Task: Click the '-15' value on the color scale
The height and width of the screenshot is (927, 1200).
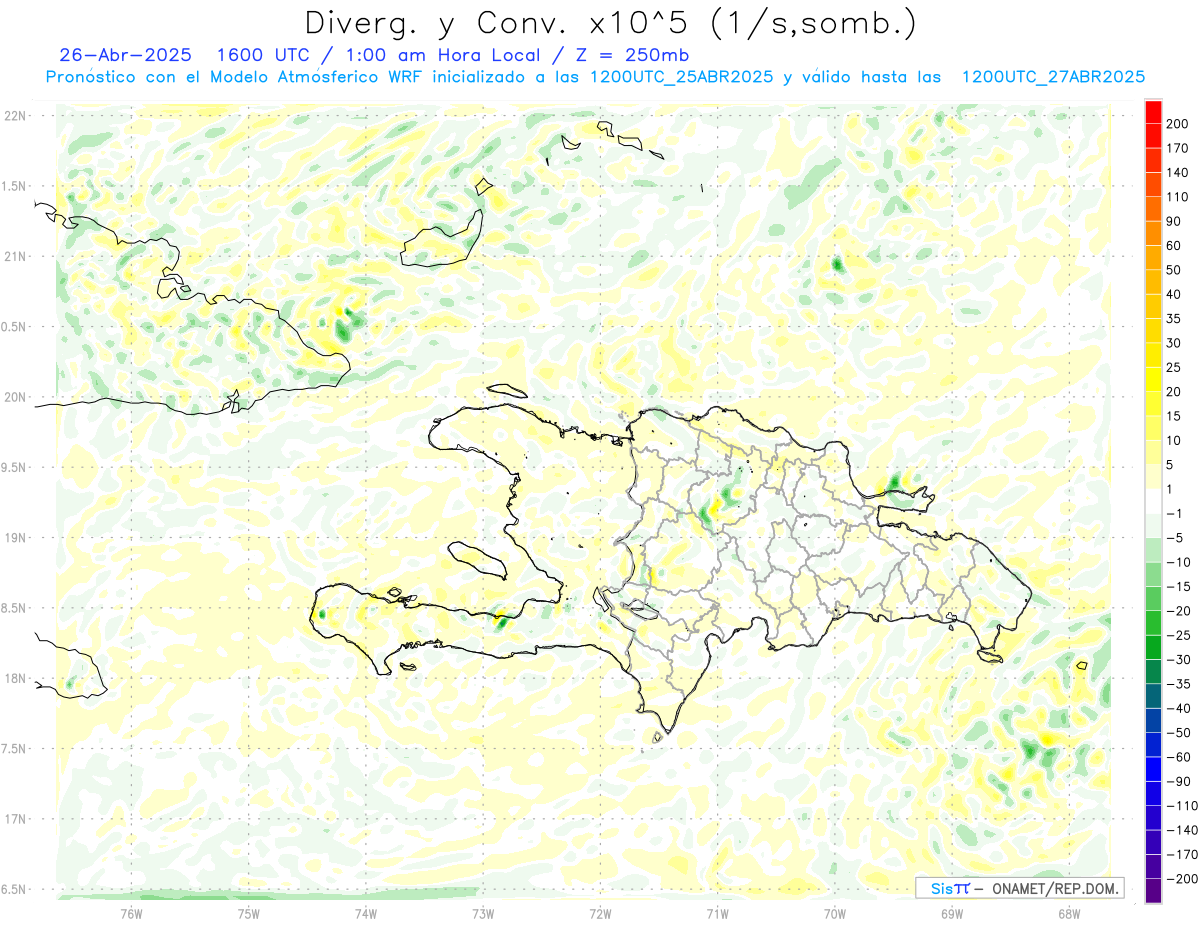Action: 1178,587
